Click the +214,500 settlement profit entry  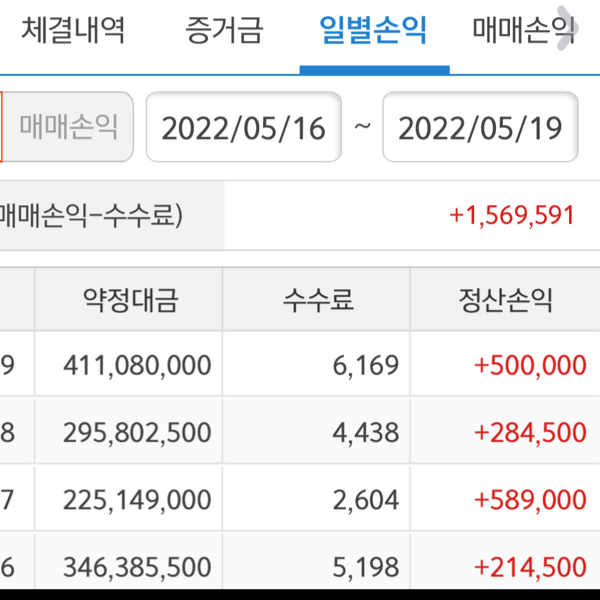point(530,568)
